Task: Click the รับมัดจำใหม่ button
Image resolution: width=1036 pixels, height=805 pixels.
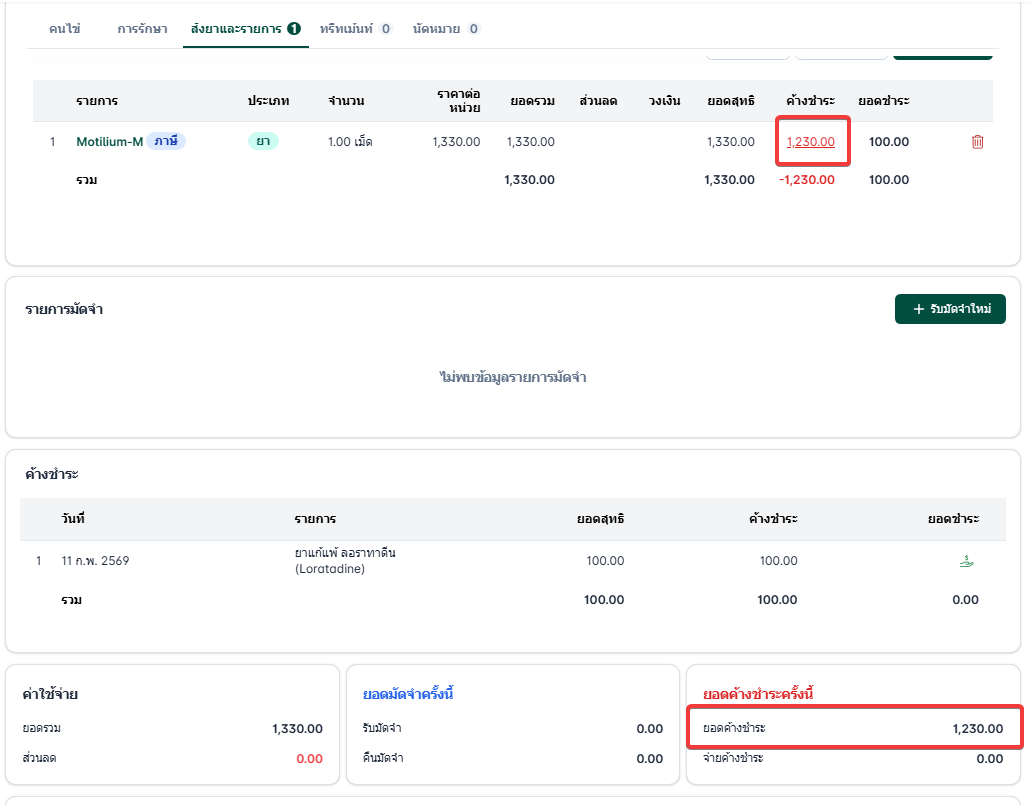Action: click(x=950, y=309)
